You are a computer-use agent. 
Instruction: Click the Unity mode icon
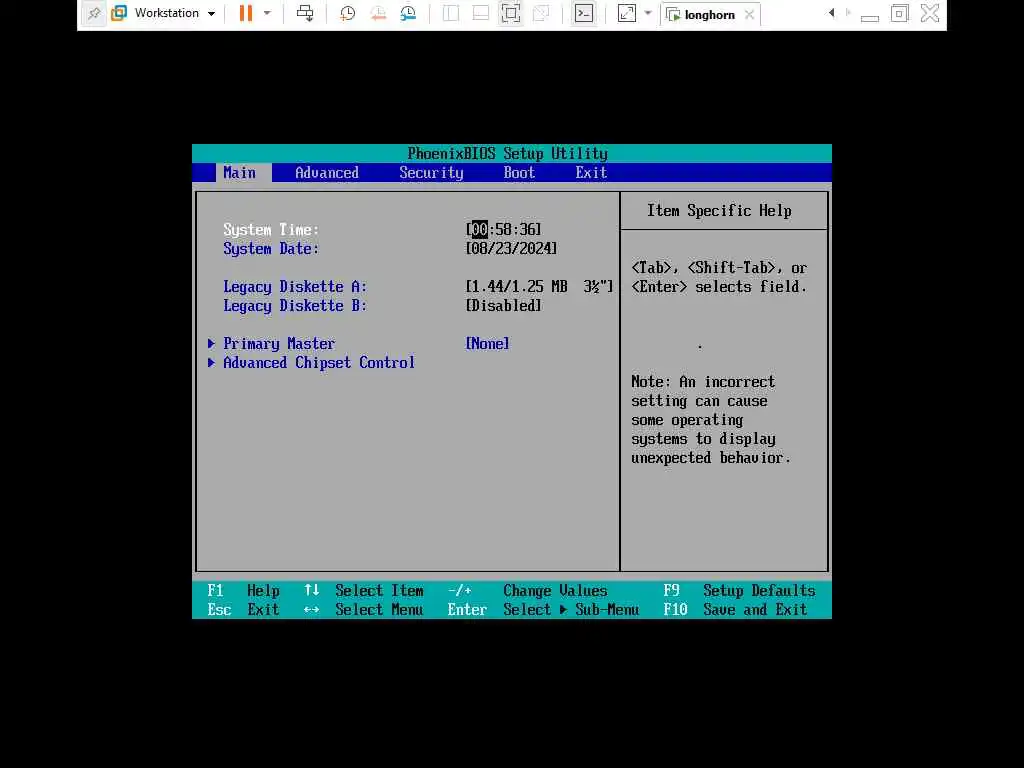(541, 13)
